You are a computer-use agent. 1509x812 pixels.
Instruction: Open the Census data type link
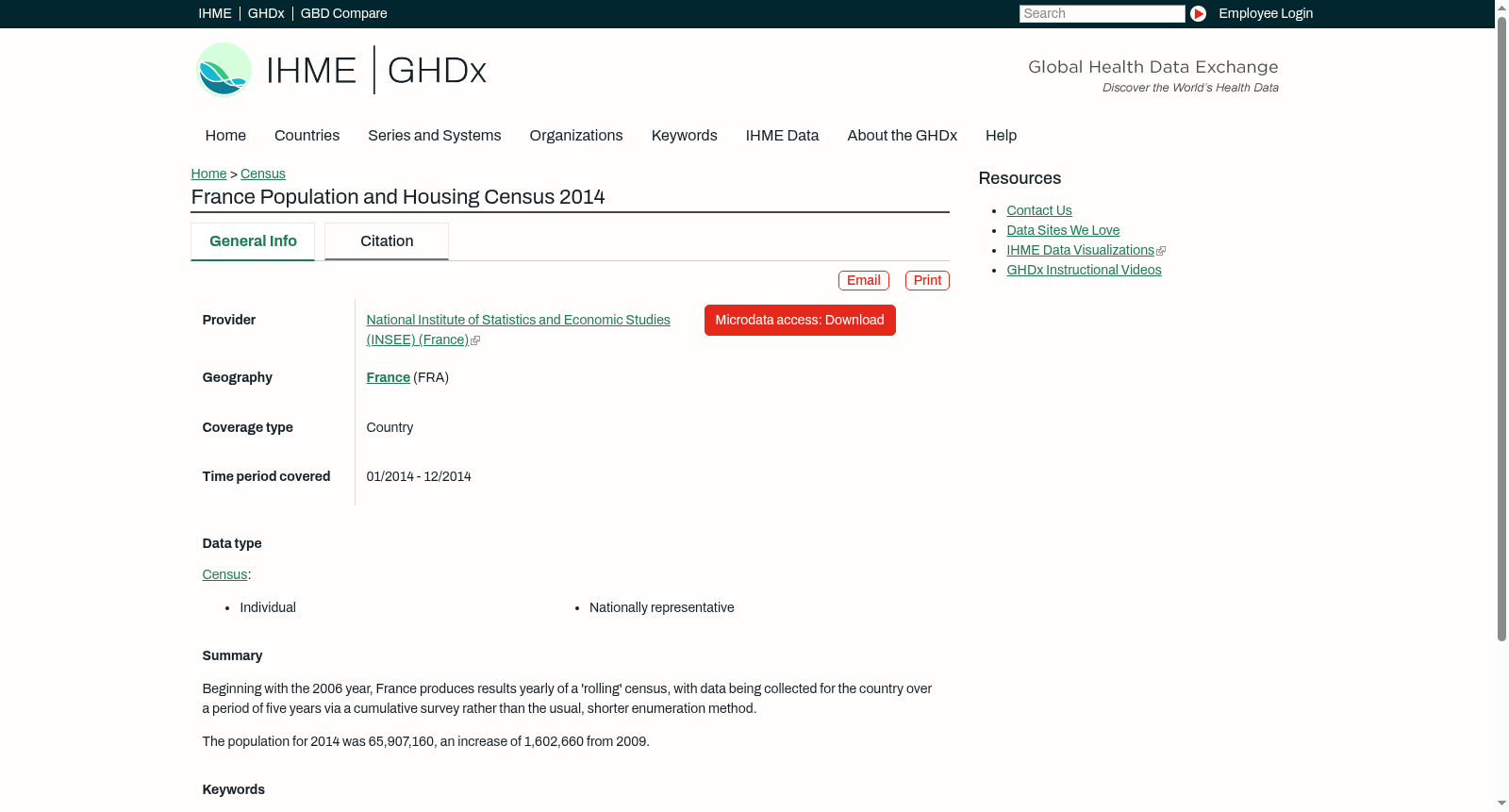tap(224, 574)
